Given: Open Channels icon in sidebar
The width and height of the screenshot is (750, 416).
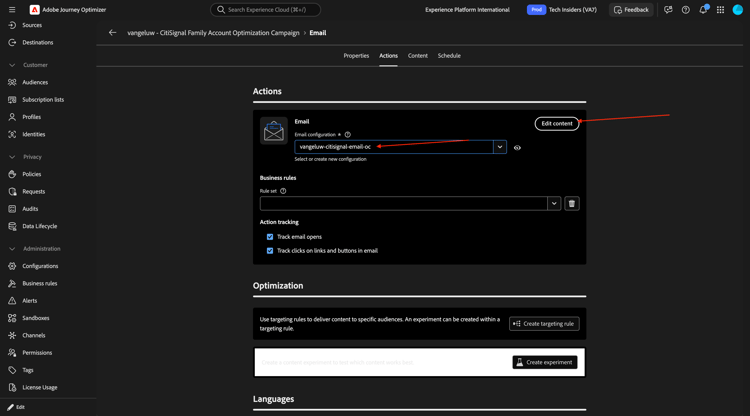Looking at the screenshot, I should click(x=12, y=335).
